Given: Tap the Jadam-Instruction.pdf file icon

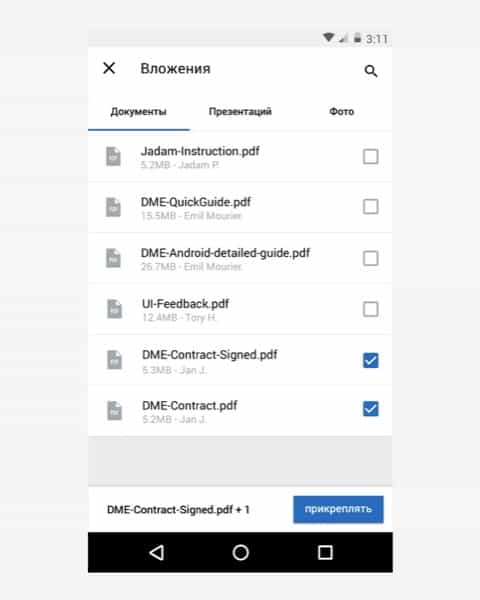Looking at the screenshot, I should pos(113,157).
